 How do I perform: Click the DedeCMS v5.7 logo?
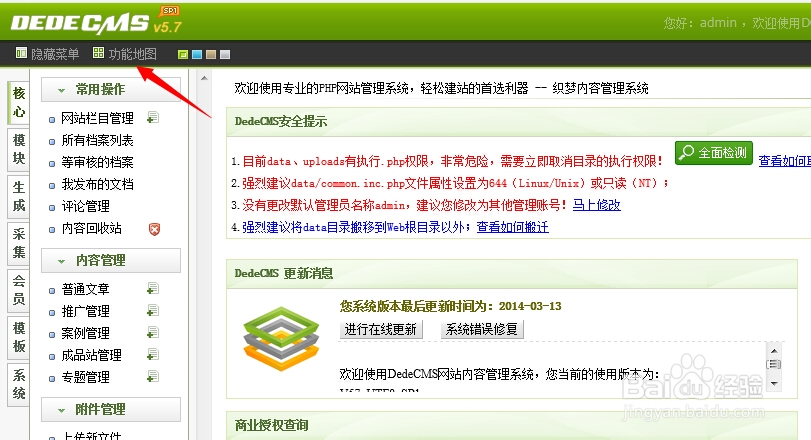pyautogui.click(x=96, y=22)
